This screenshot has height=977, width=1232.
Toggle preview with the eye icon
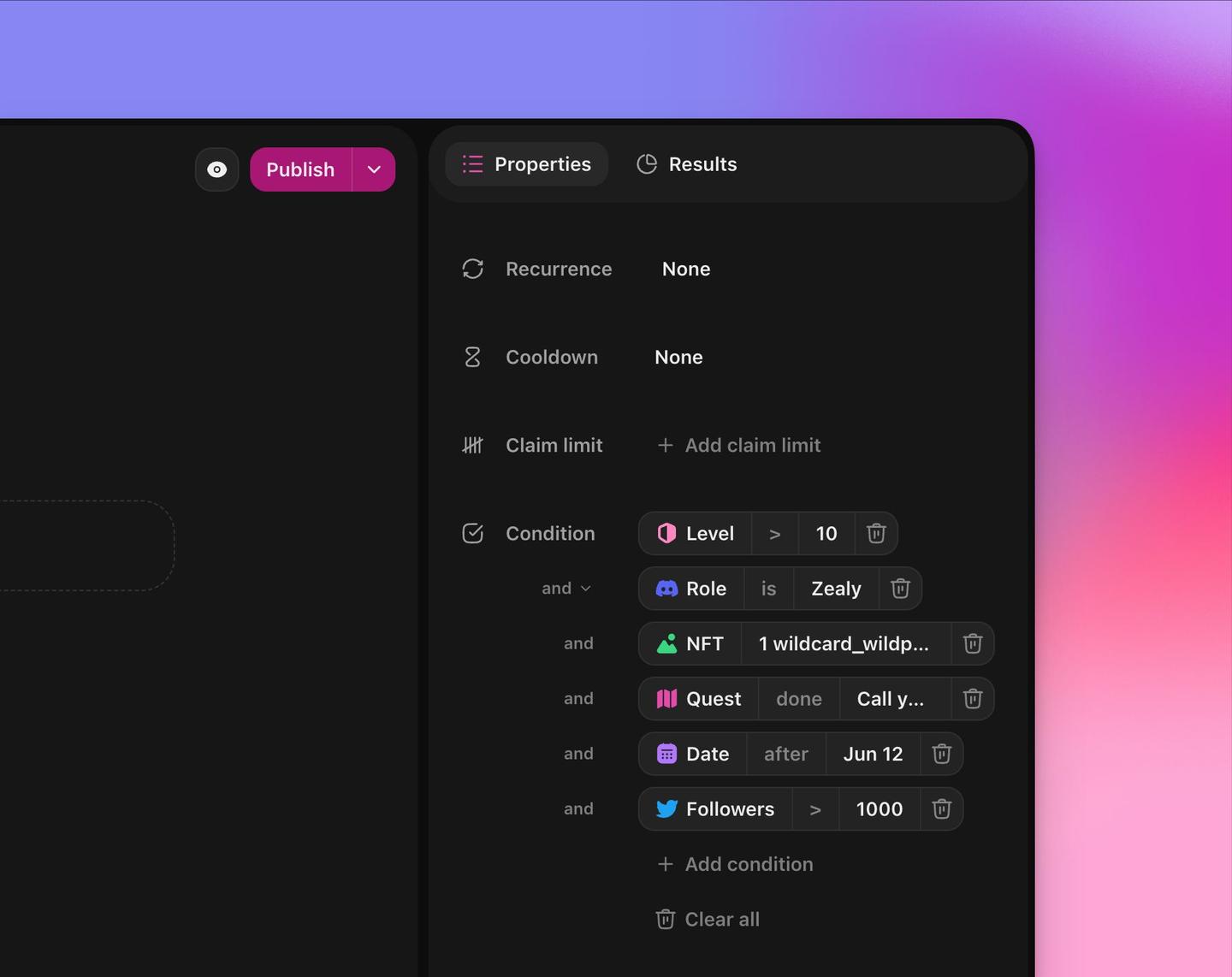point(217,169)
